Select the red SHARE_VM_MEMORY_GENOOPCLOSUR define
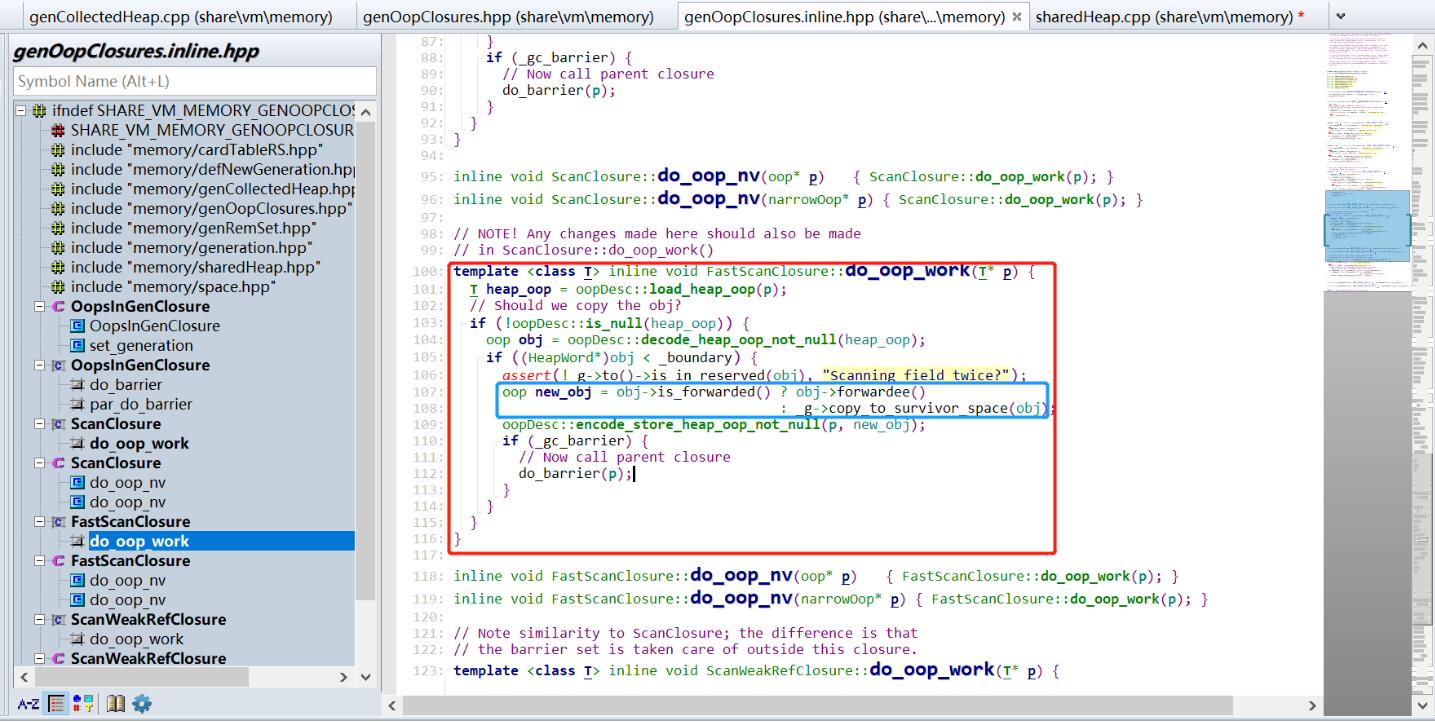 [x=212, y=130]
